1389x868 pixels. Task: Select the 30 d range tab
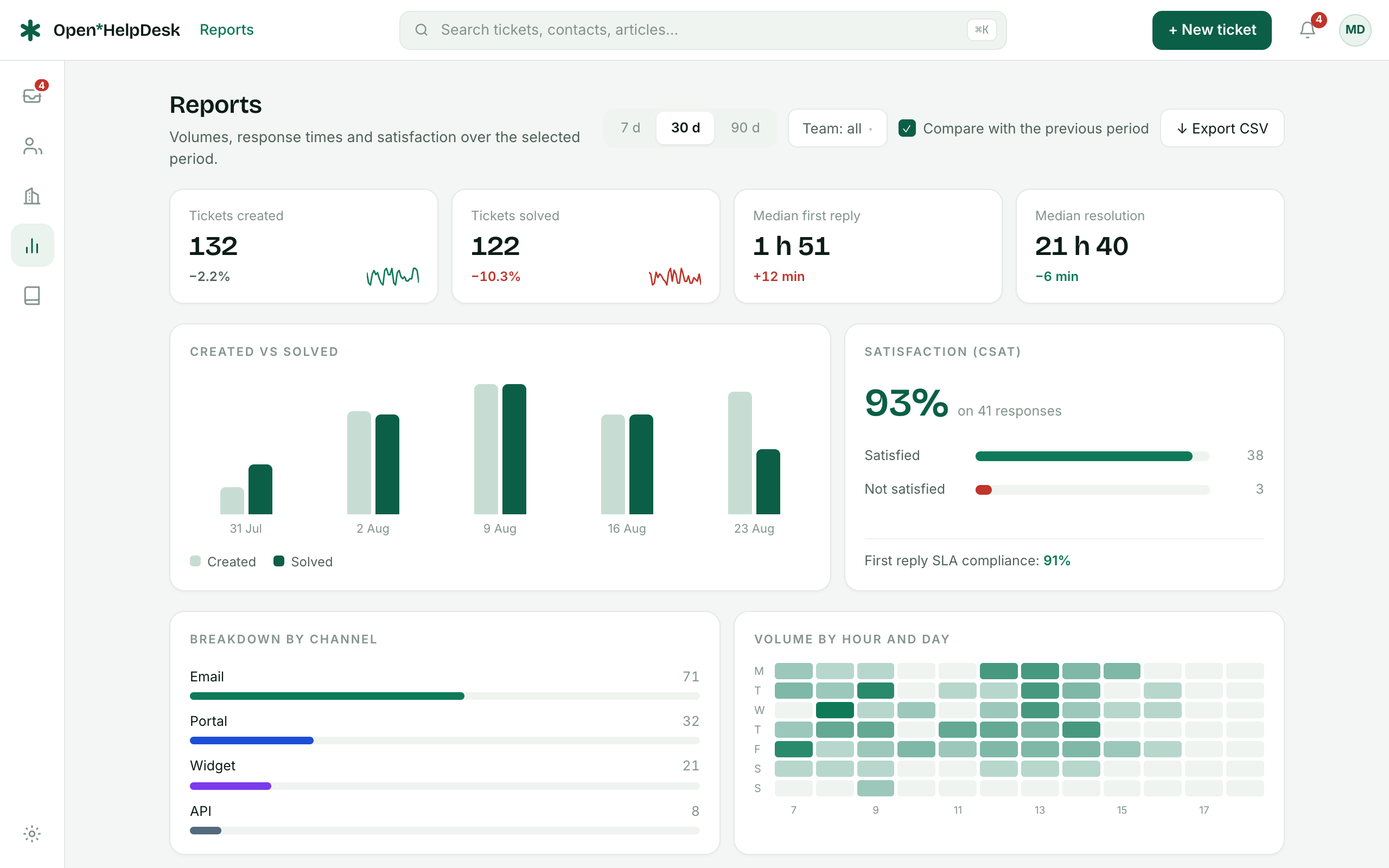[x=685, y=127]
